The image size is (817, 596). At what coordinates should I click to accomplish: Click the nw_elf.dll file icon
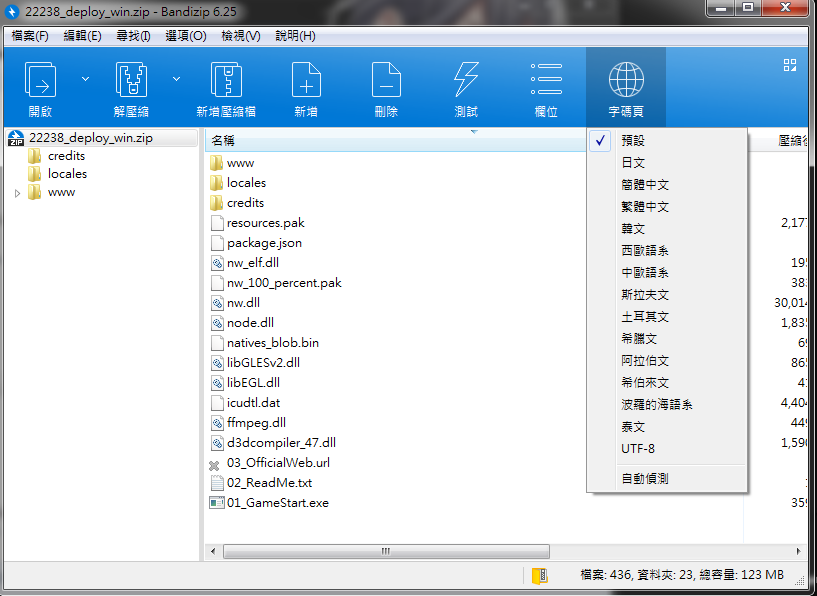[x=217, y=263]
